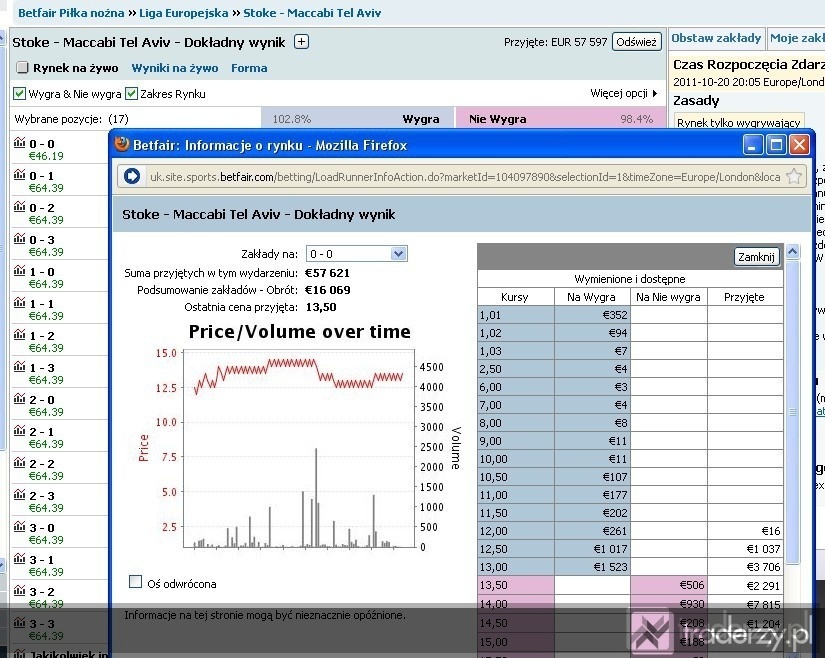Click the Zamknij button in the popup

pyautogui.click(x=757, y=257)
